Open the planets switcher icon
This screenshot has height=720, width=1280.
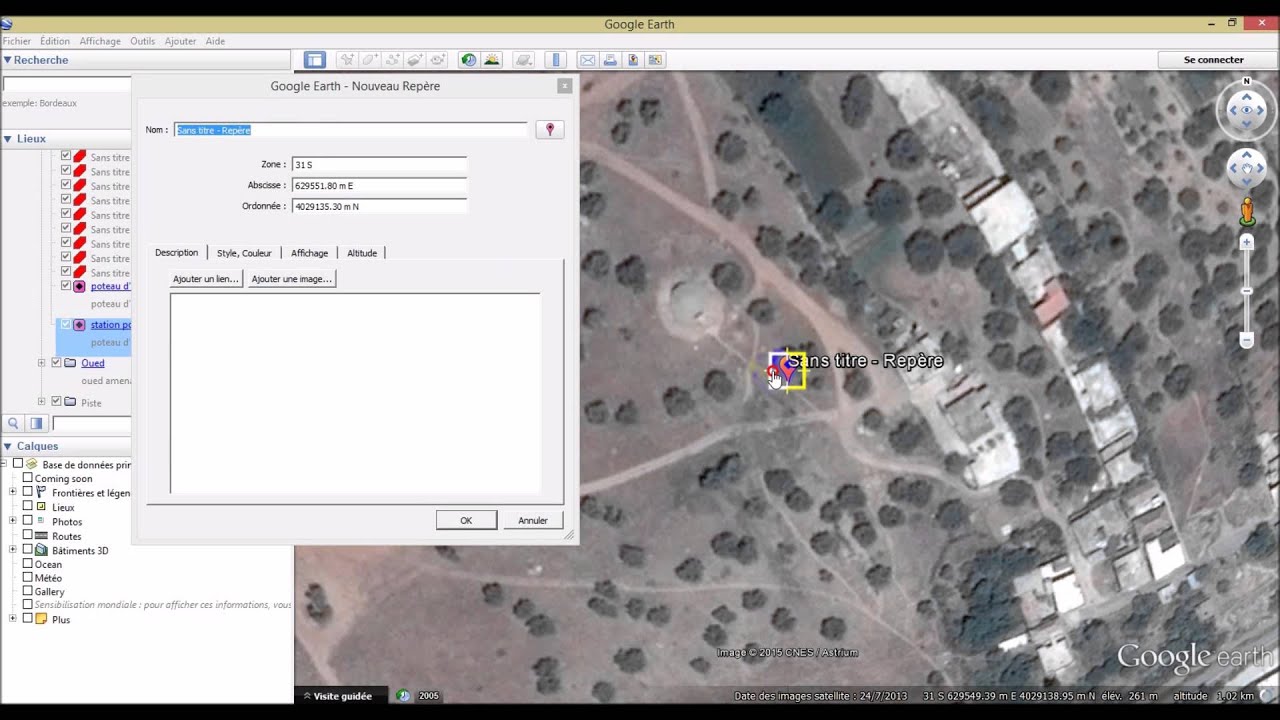click(523, 60)
